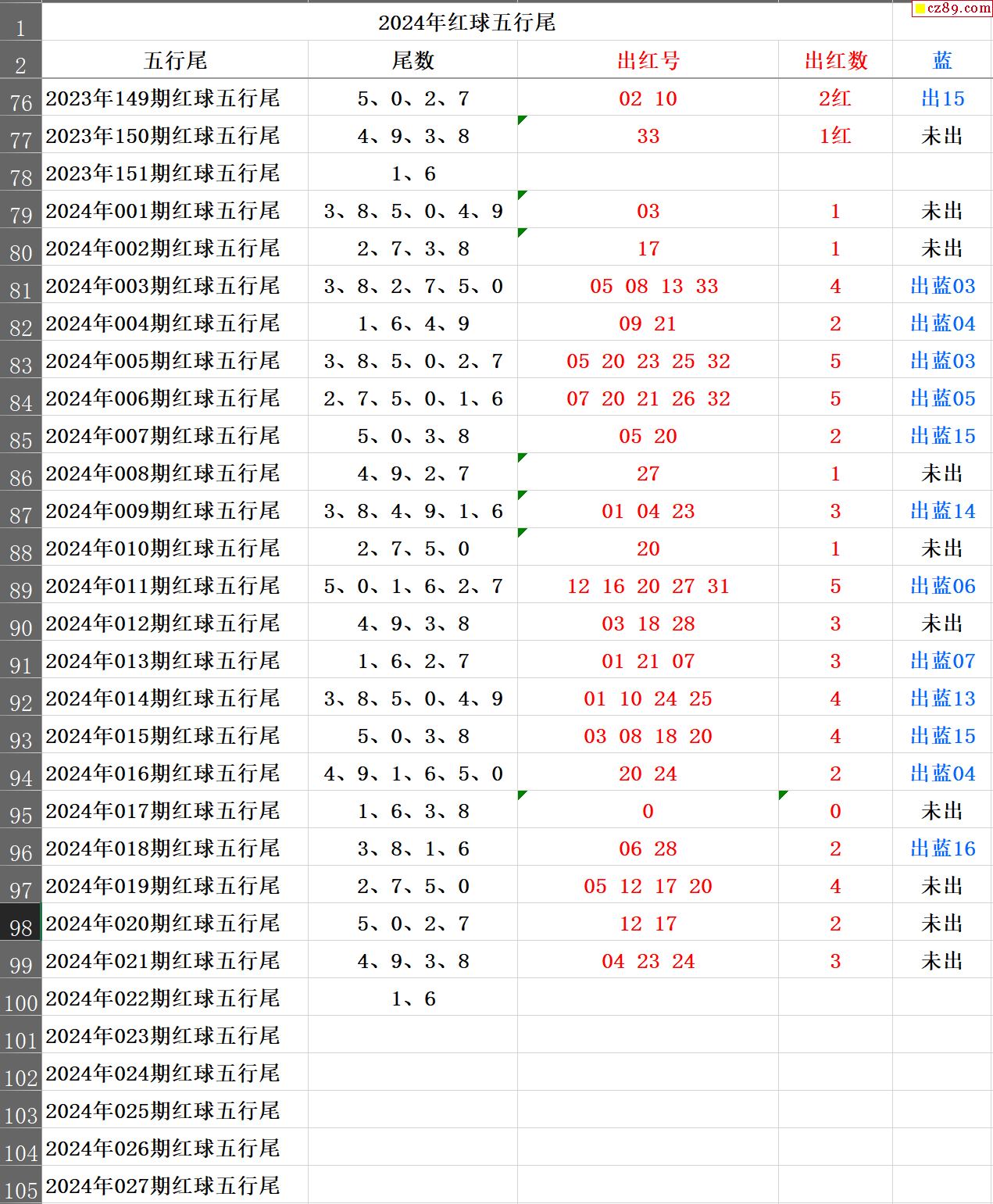Select the 出红号 header cell
993x1204 pixels.
pyautogui.click(x=648, y=61)
